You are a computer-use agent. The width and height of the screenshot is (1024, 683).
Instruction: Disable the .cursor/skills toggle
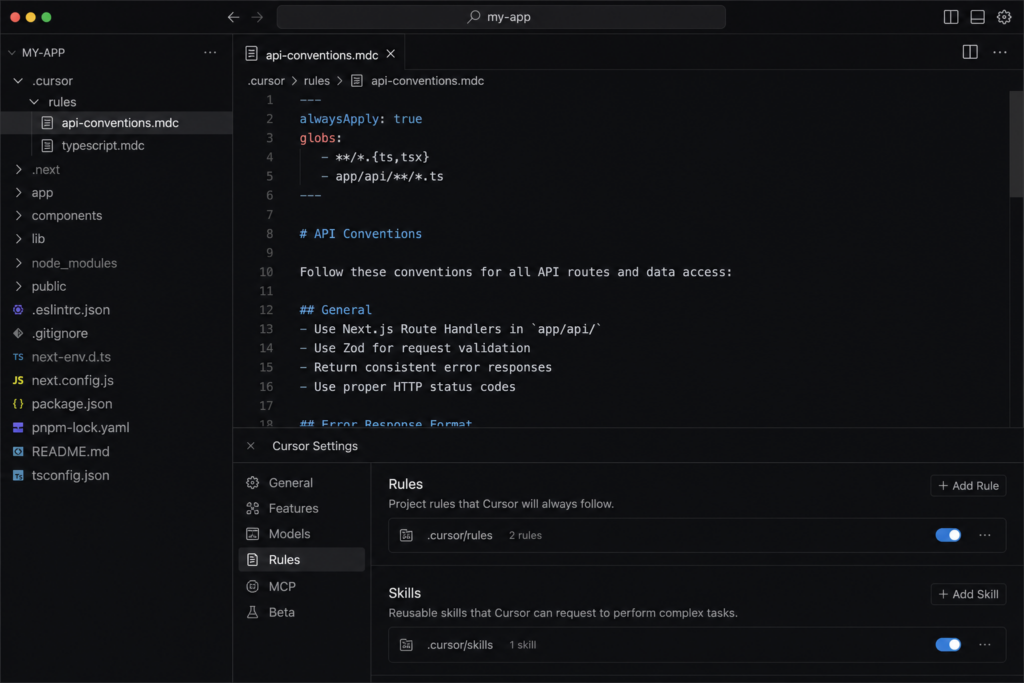coord(948,645)
